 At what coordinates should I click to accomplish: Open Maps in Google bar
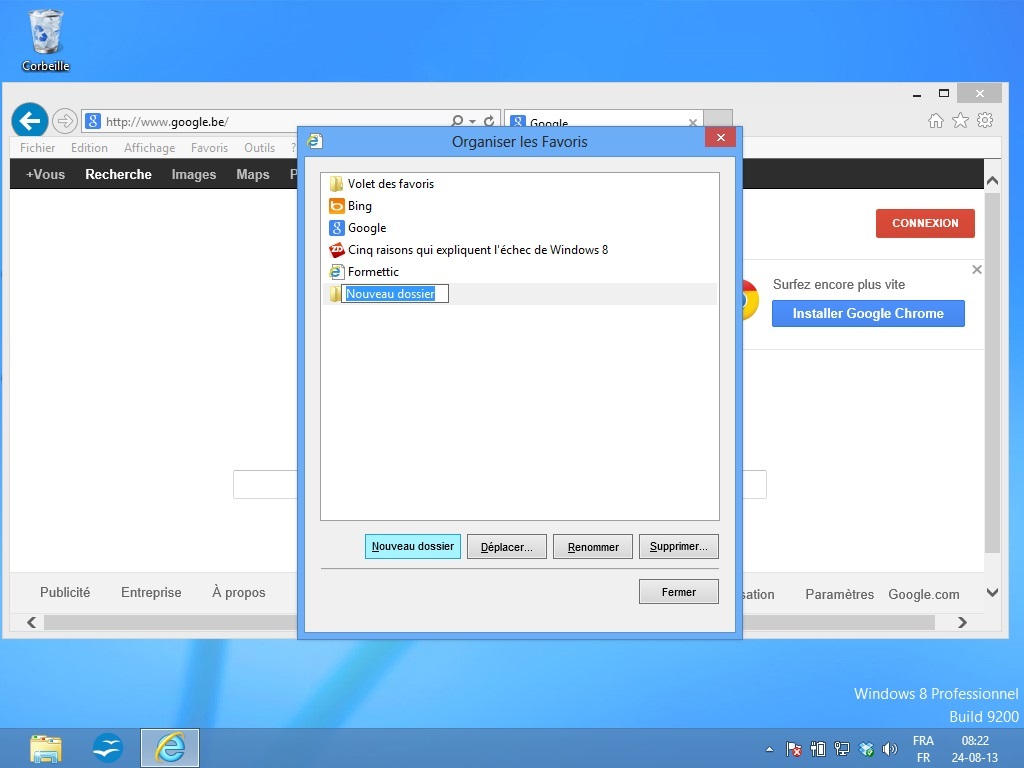tap(253, 174)
